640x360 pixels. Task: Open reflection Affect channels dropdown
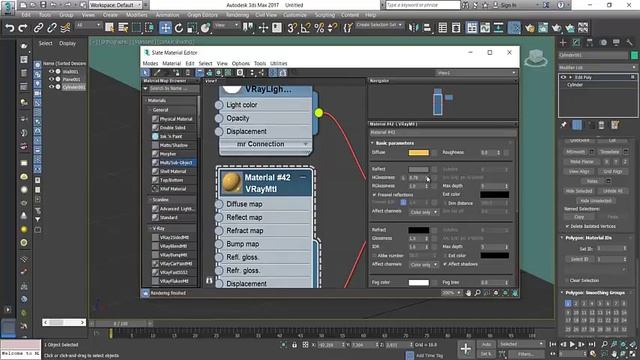coord(424,212)
